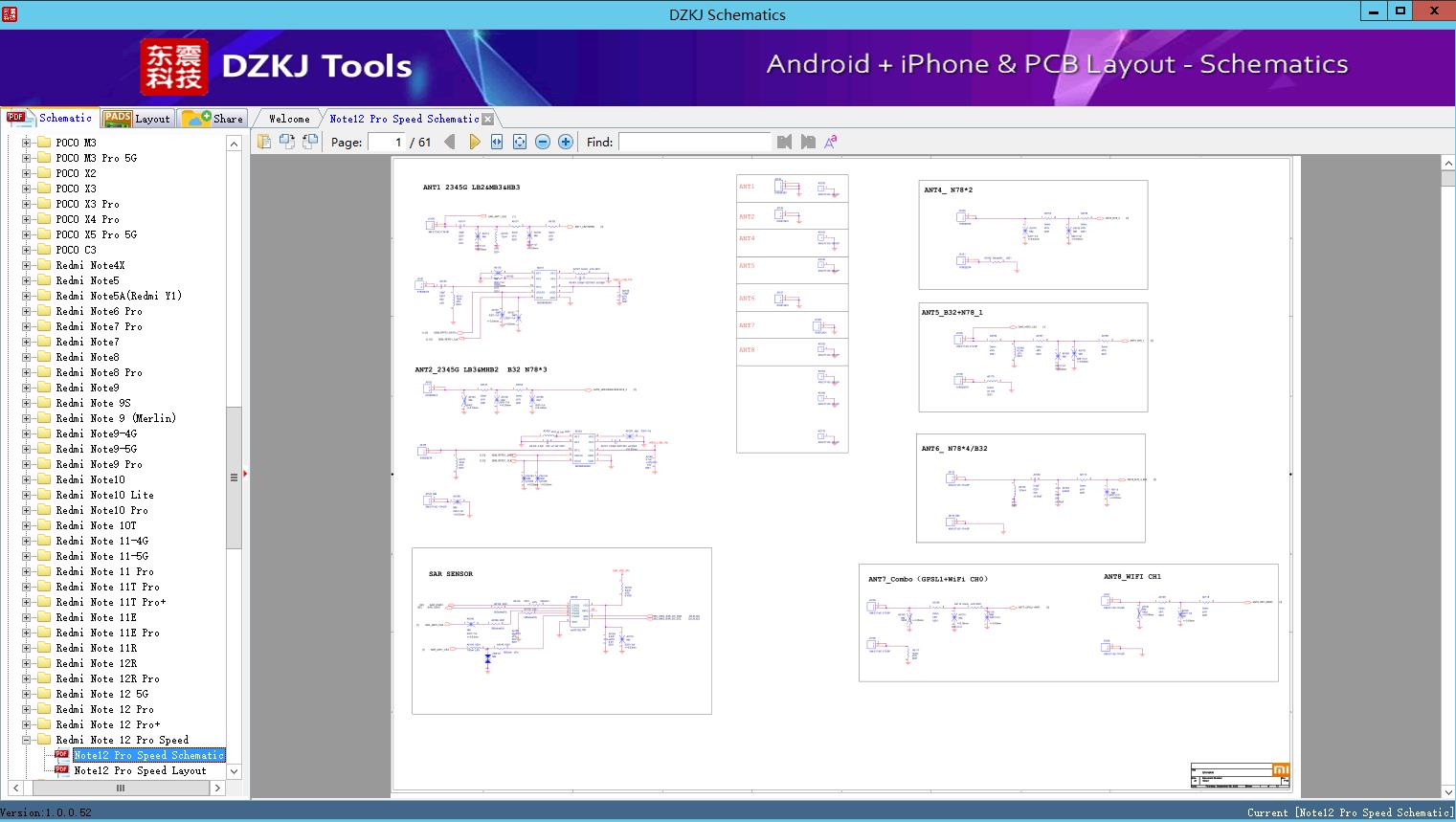
Task: Click the find previous icon
Action: pyautogui.click(x=785, y=142)
